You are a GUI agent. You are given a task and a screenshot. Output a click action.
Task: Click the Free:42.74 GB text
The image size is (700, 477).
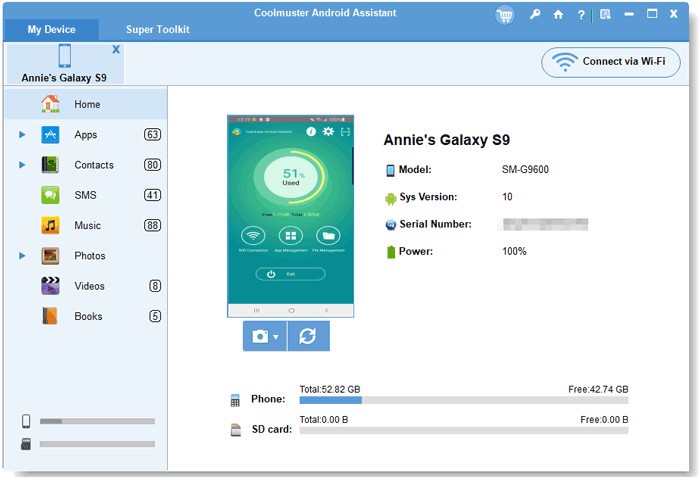(598, 389)
